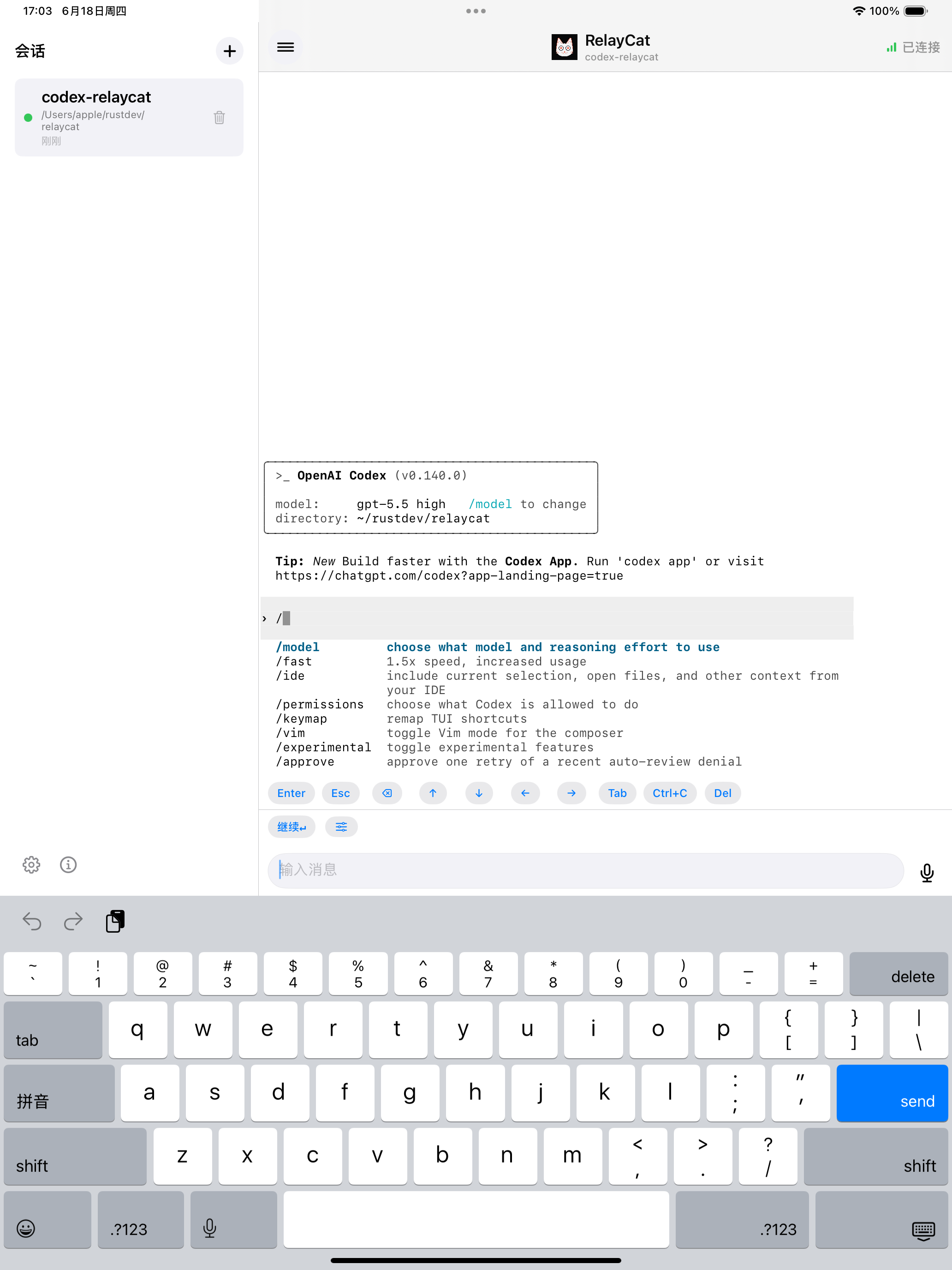Send the right arrow key

pos(571,793)
